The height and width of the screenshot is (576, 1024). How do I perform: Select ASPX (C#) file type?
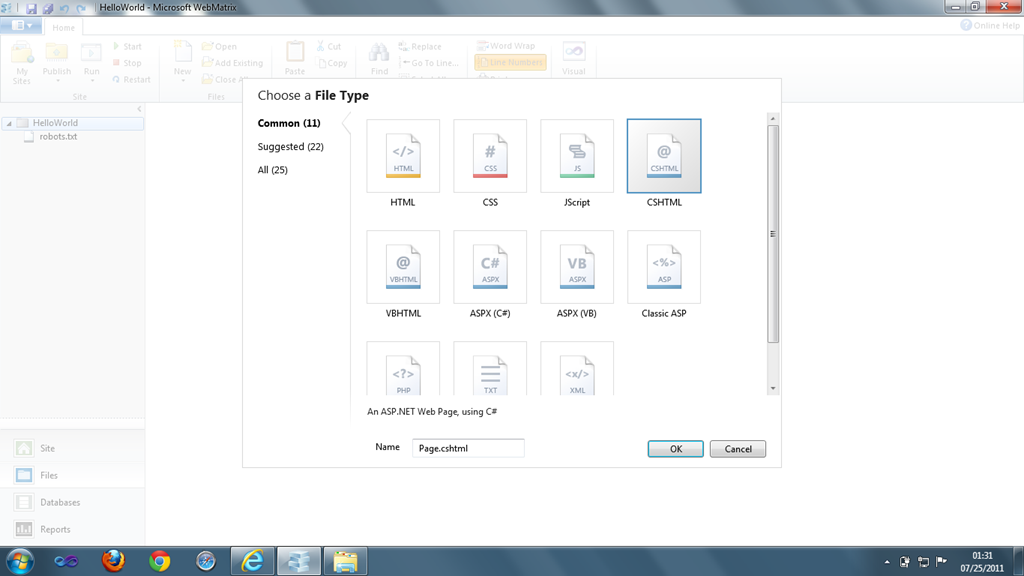(490, 267)
